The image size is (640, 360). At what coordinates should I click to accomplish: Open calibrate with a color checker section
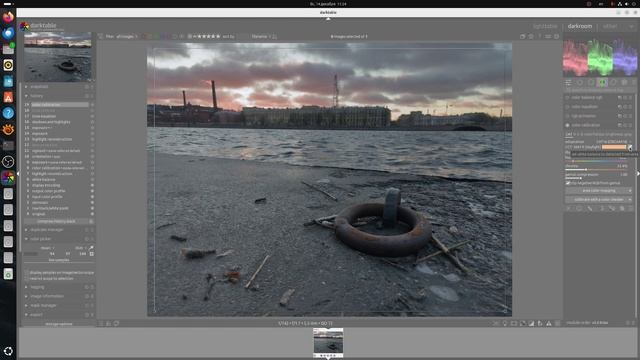pos(599,200)
